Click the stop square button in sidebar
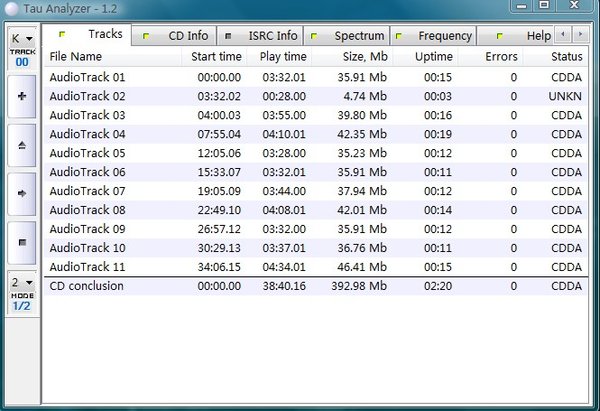This screenshot has height=411, width=600. click(x=22, y=243)
